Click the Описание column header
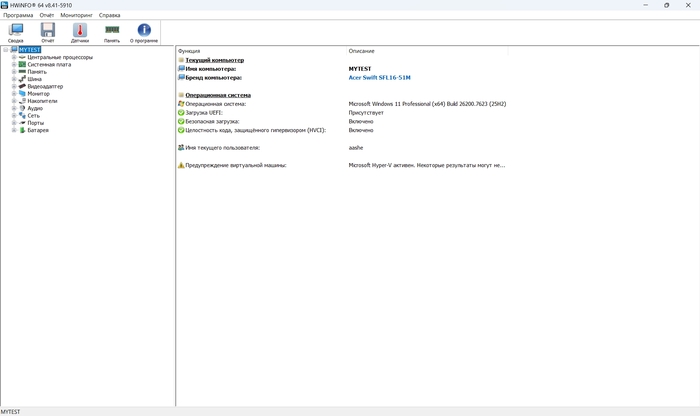Viewport: 700px width, 416px height. coord(362,50)
